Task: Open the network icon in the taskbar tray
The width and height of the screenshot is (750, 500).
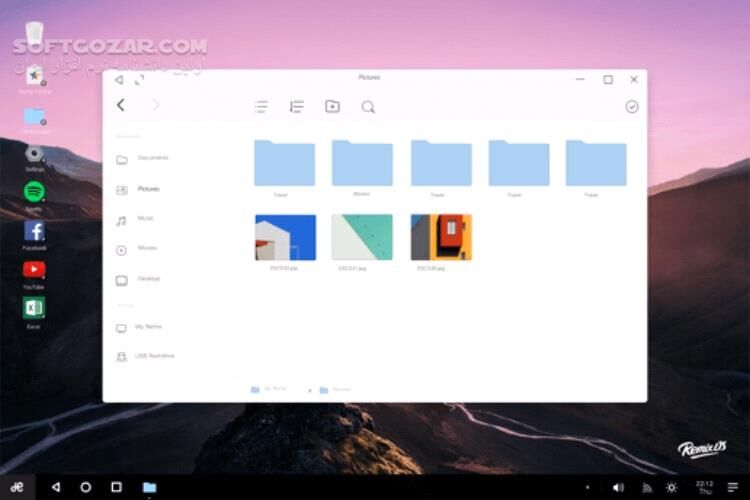Action: 647,488
